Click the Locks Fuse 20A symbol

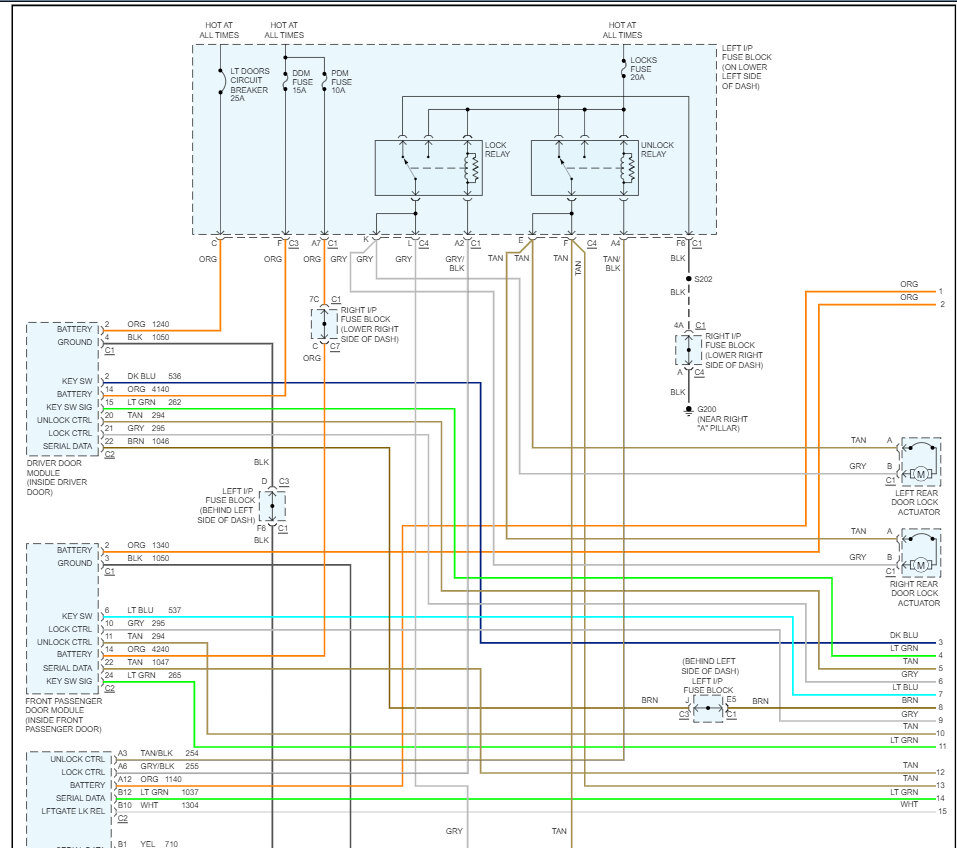(623, 68)
